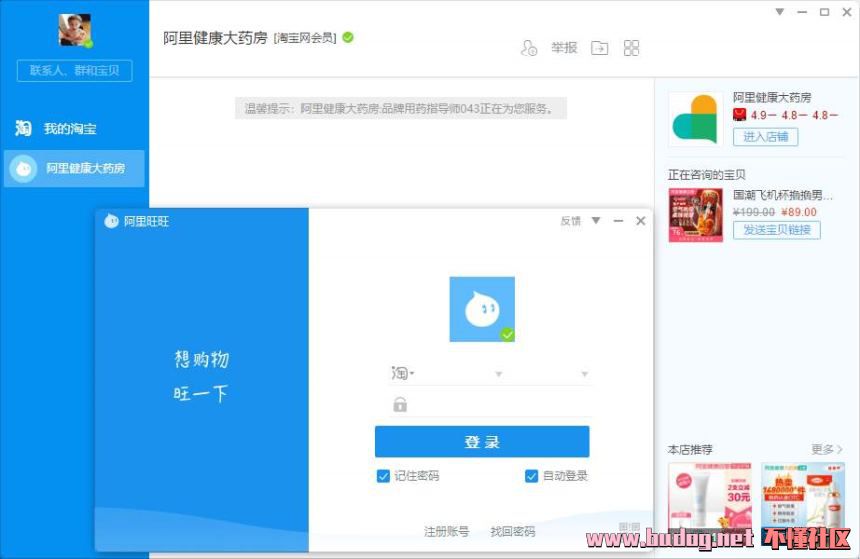Click the user avatar at top left
This screenshot has height=559, width=860.
(75, 30)
